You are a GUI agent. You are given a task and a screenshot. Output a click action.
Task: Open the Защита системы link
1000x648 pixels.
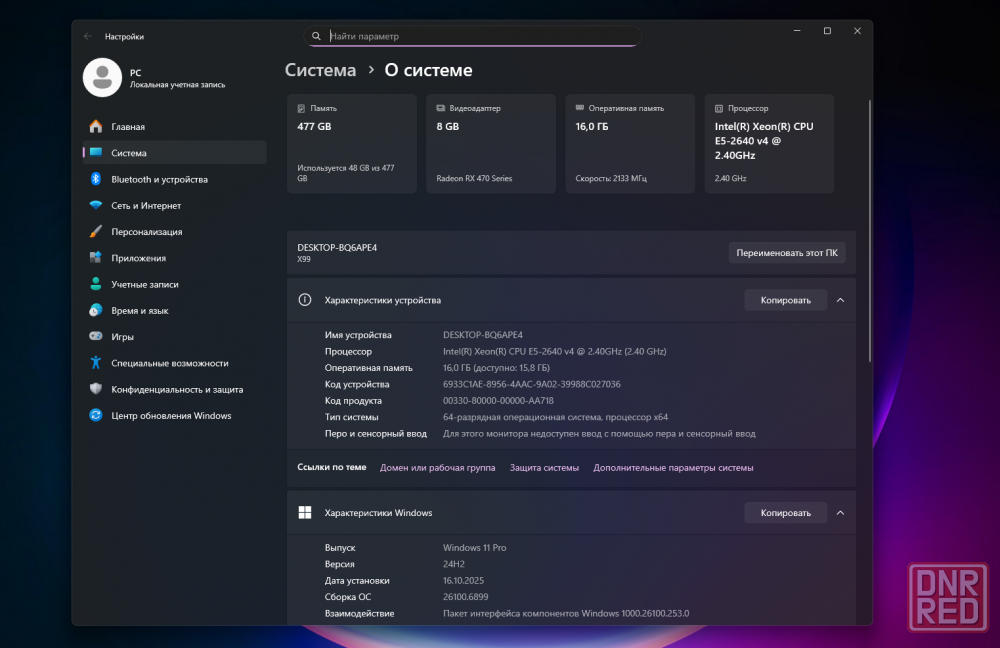point(544,467)
